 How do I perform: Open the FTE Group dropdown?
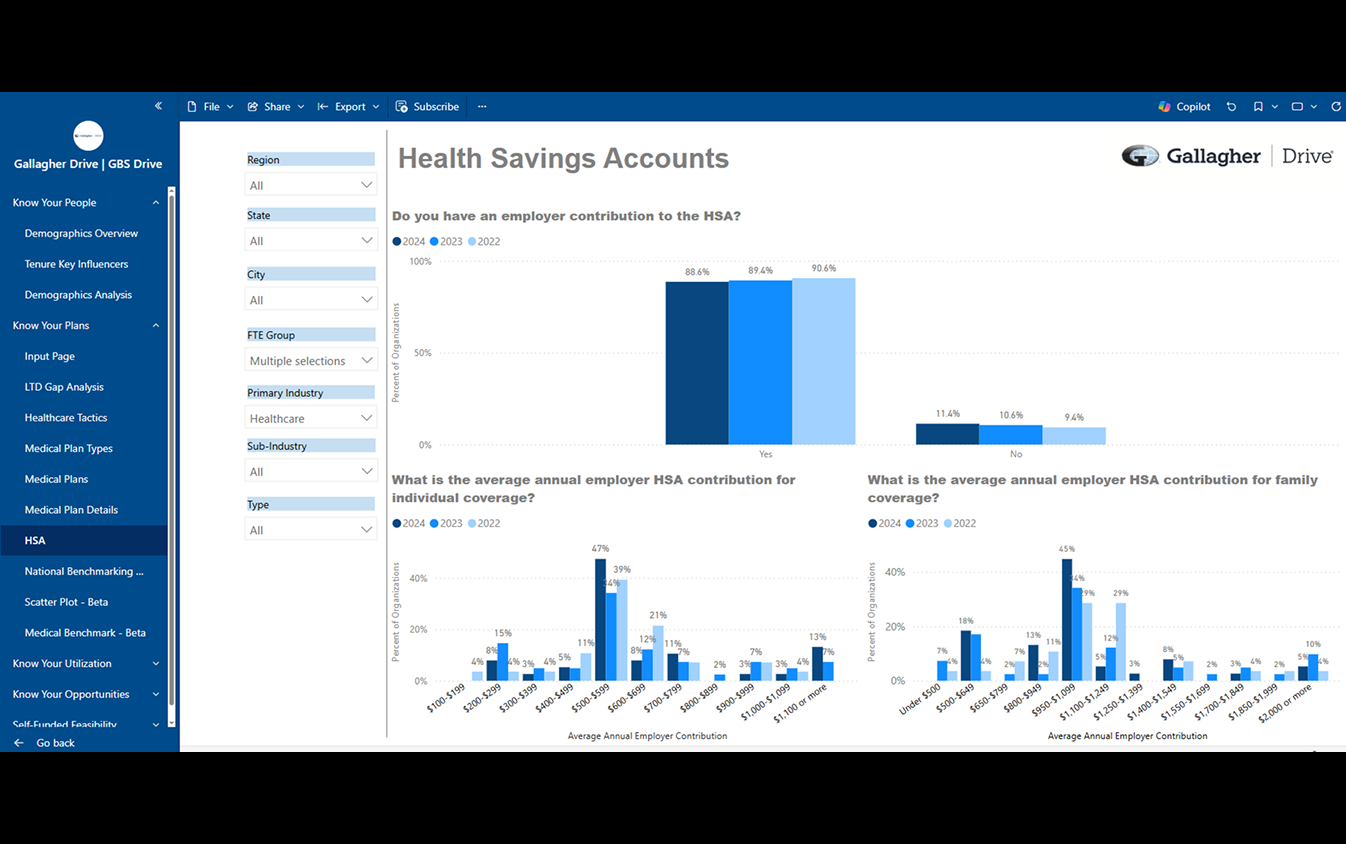point(310,361)
